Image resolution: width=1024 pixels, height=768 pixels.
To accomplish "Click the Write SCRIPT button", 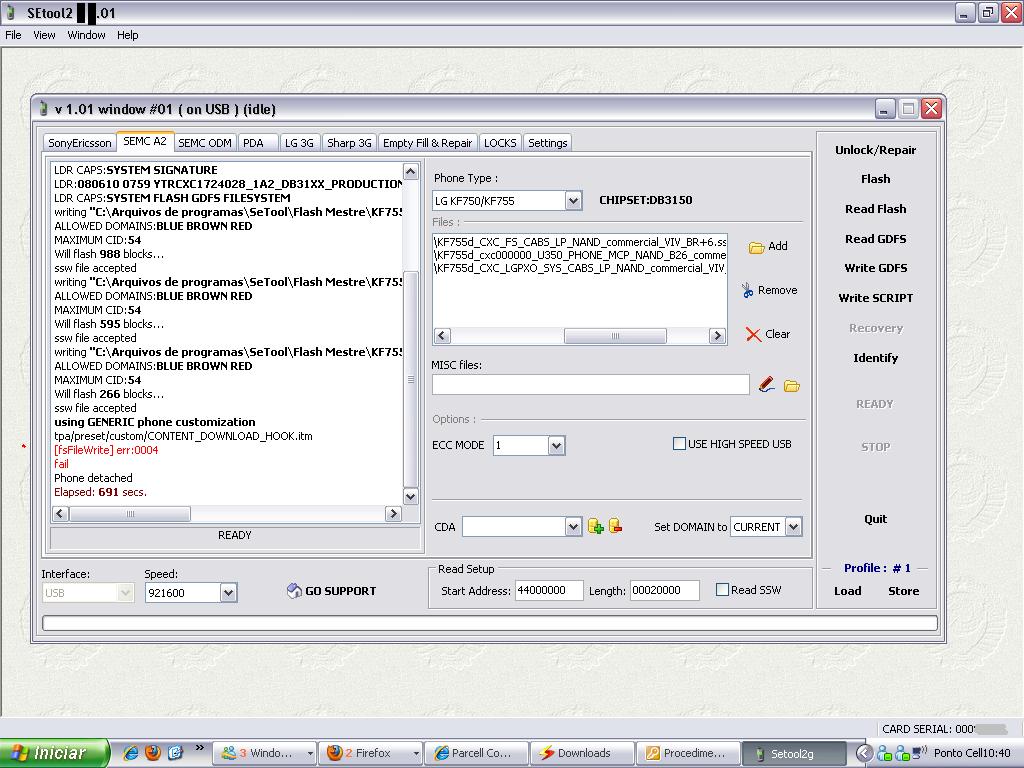I will pyautogui.click(x=875, y=298).
